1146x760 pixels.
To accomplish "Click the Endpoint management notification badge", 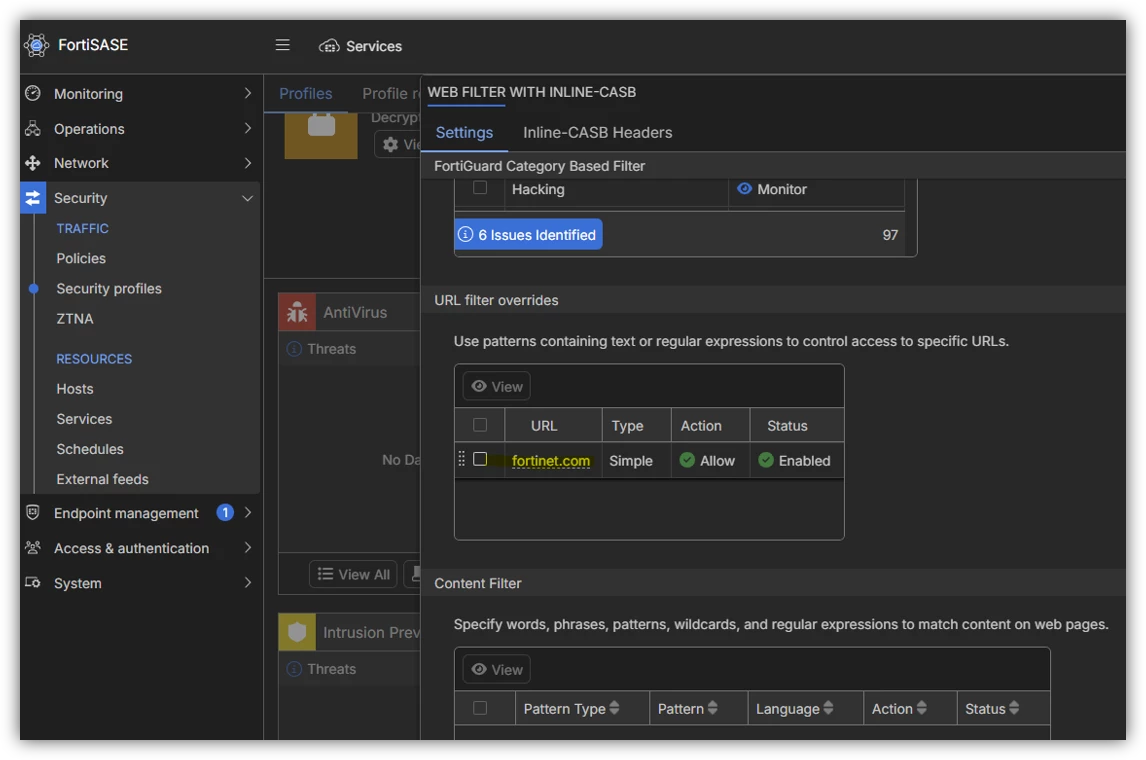I will pos(225,512).
